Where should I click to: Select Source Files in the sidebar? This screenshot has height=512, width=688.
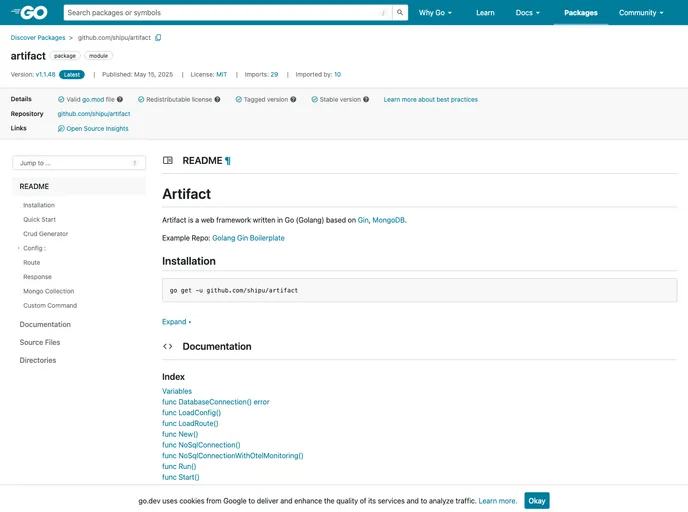click(x=40, y=342)
